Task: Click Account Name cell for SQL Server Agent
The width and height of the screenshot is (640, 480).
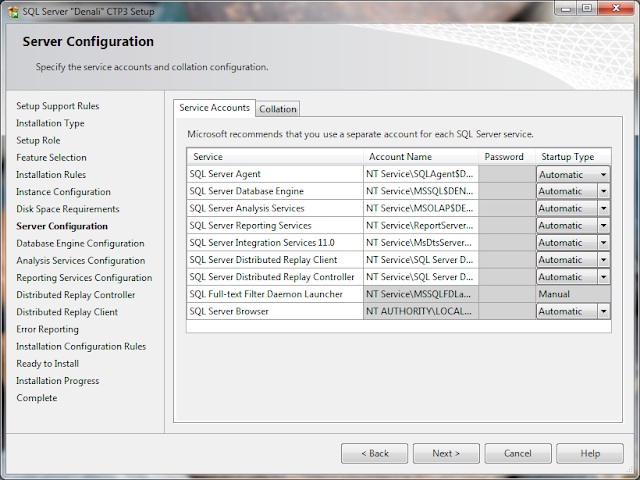Action: [x=421, y=174]
